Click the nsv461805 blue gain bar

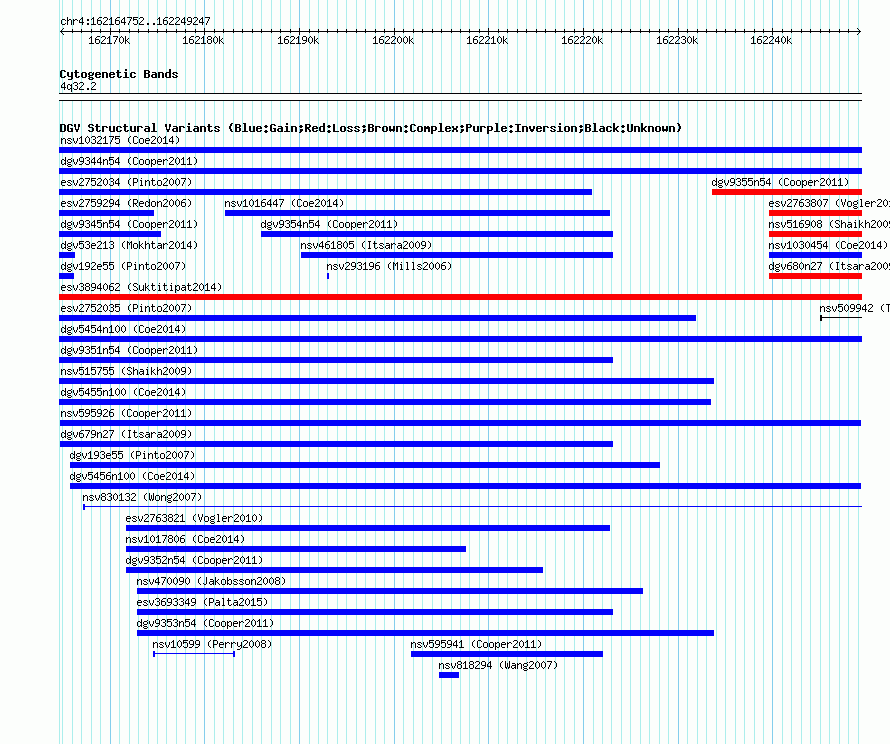coord(457,255)
